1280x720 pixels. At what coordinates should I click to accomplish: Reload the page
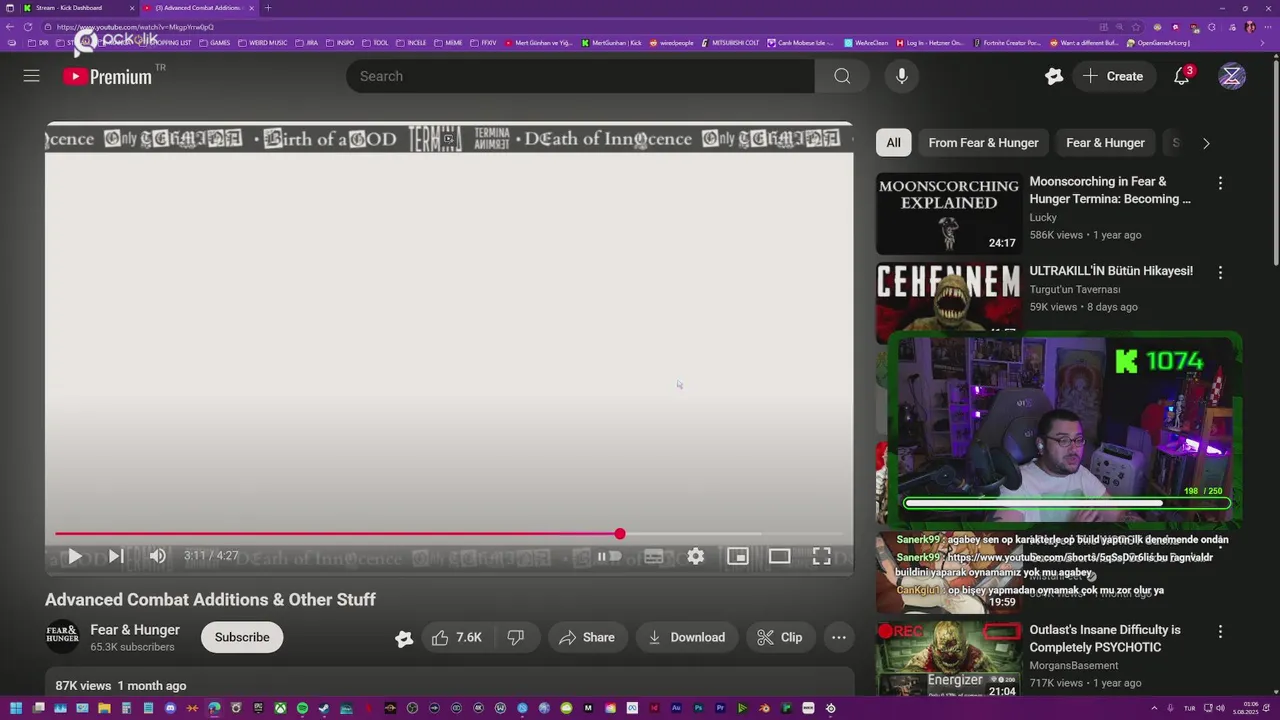coord(27,27)
